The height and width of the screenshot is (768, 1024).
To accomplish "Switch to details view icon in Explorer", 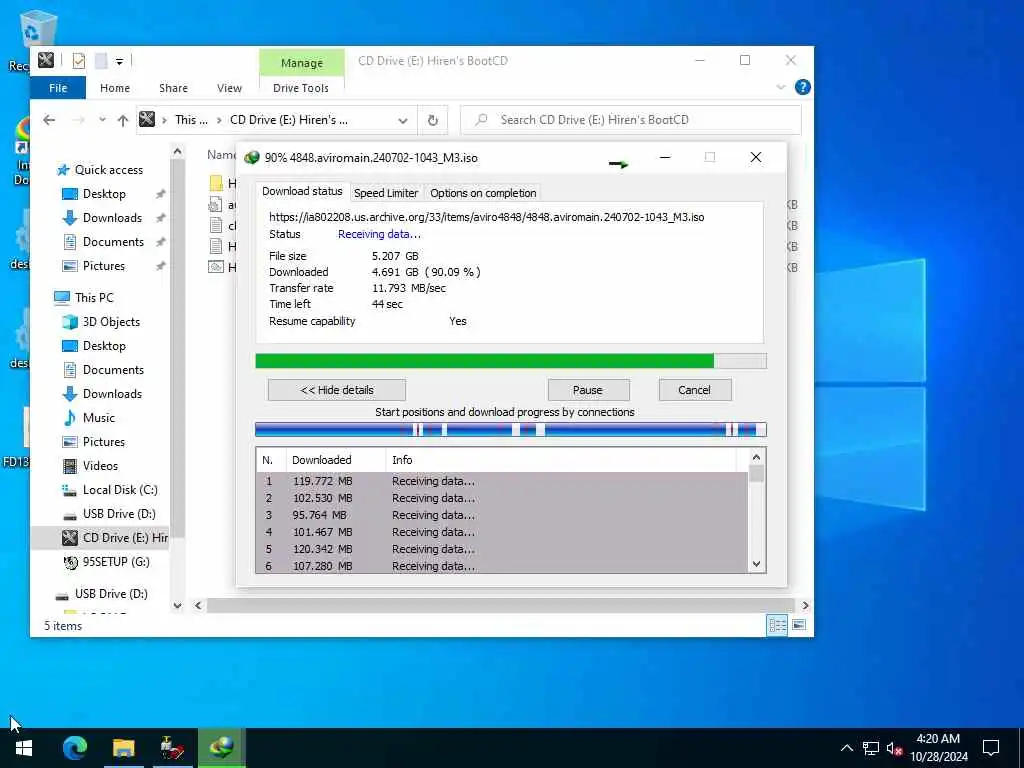I will point(776,626).
